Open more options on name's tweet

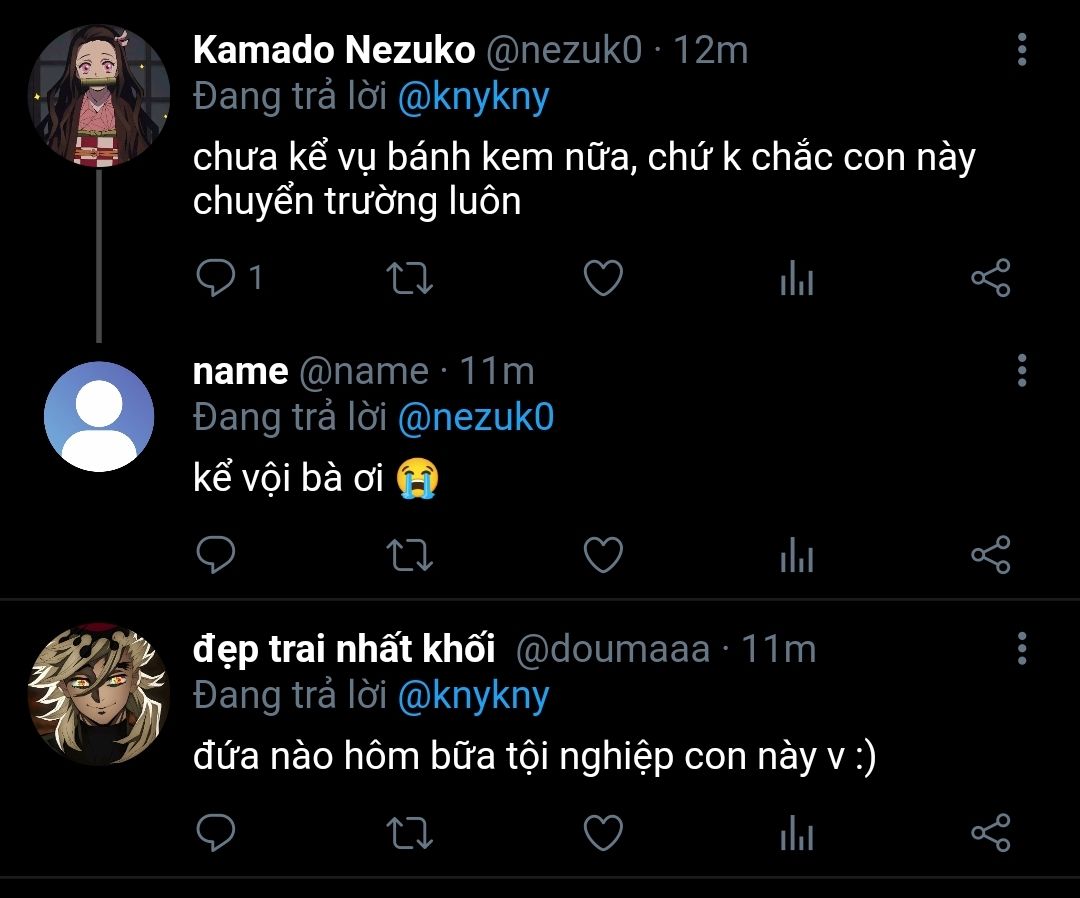1021,370
